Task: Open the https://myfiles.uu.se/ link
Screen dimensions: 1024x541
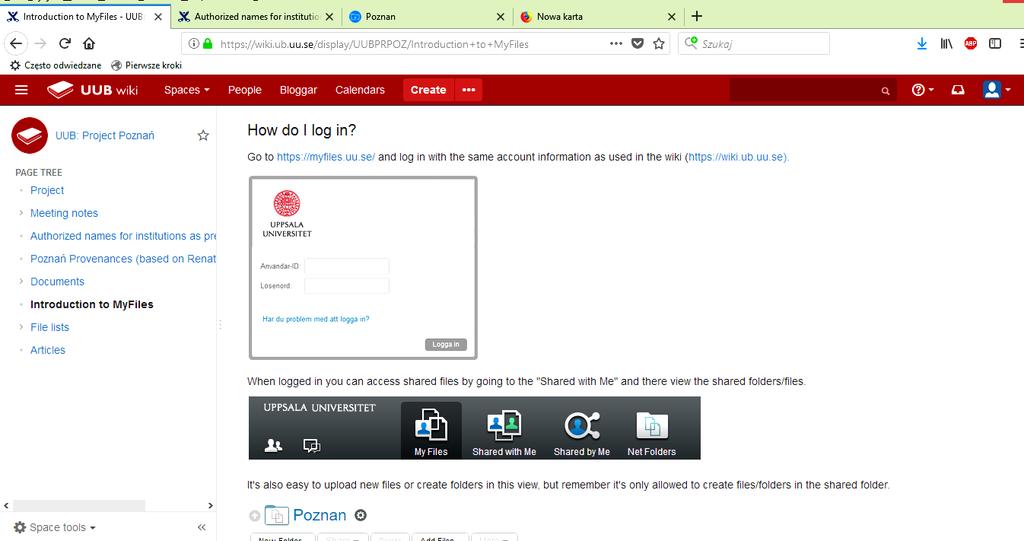Action: (326, 157)
